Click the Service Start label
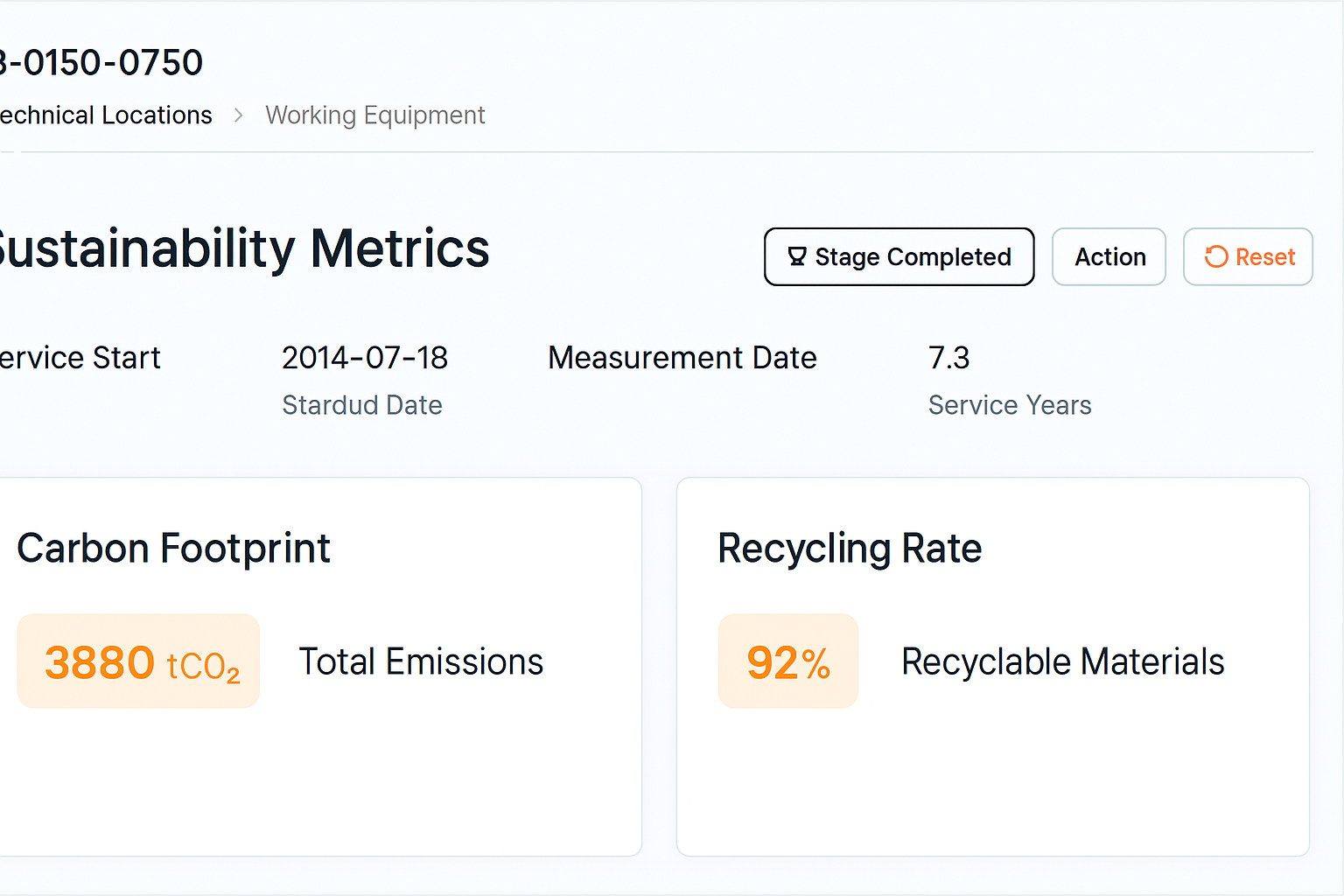The width and height of the screenshot is (1344, 896). tap(80, 358)
